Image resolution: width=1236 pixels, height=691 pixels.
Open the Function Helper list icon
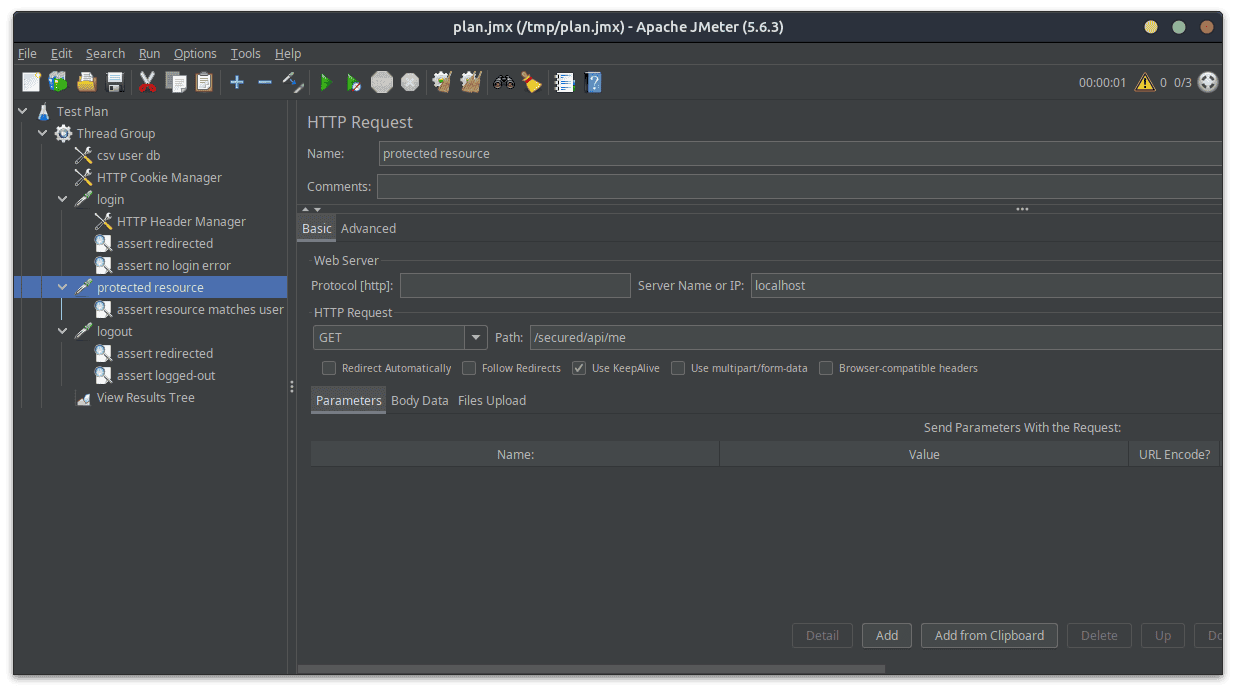[x=565, y=83]
